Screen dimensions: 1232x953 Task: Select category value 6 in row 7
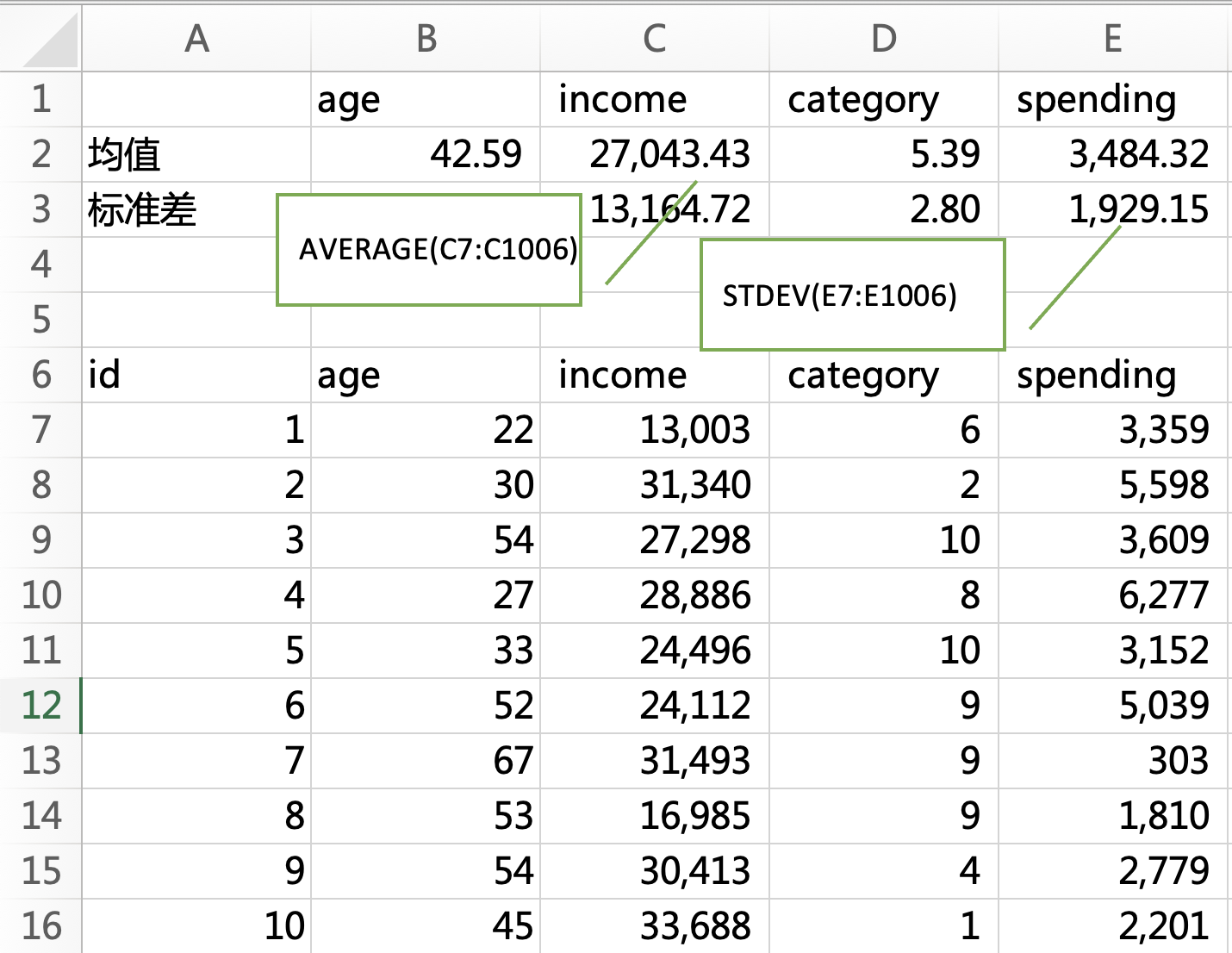(x=884, y=430)
